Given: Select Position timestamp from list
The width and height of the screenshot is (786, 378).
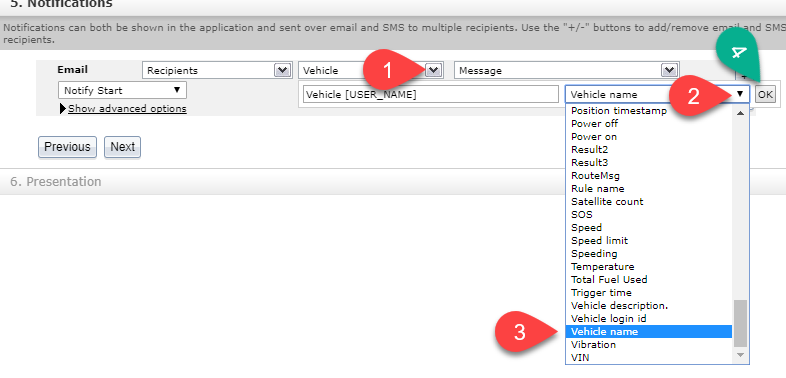Looking at the screenshot, I should [x=649, y=111].
